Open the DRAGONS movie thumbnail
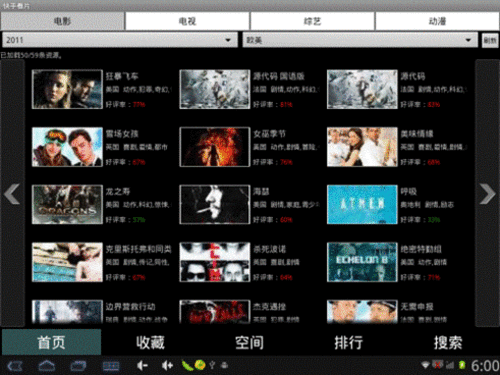Viewport: 500px width, 375px height. pos(67,204)
